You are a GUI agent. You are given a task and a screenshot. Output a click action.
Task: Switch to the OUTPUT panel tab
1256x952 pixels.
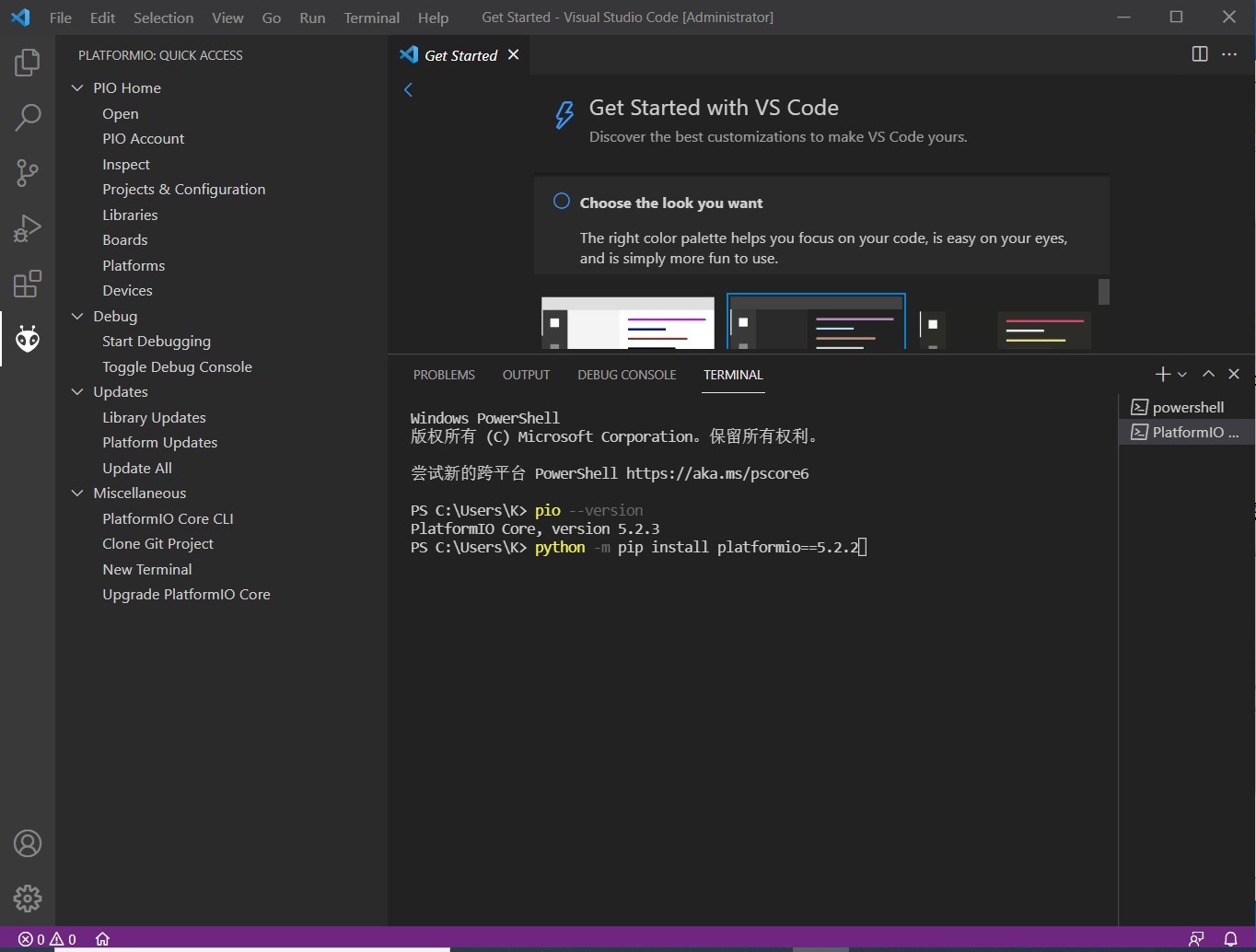(526, 375)
